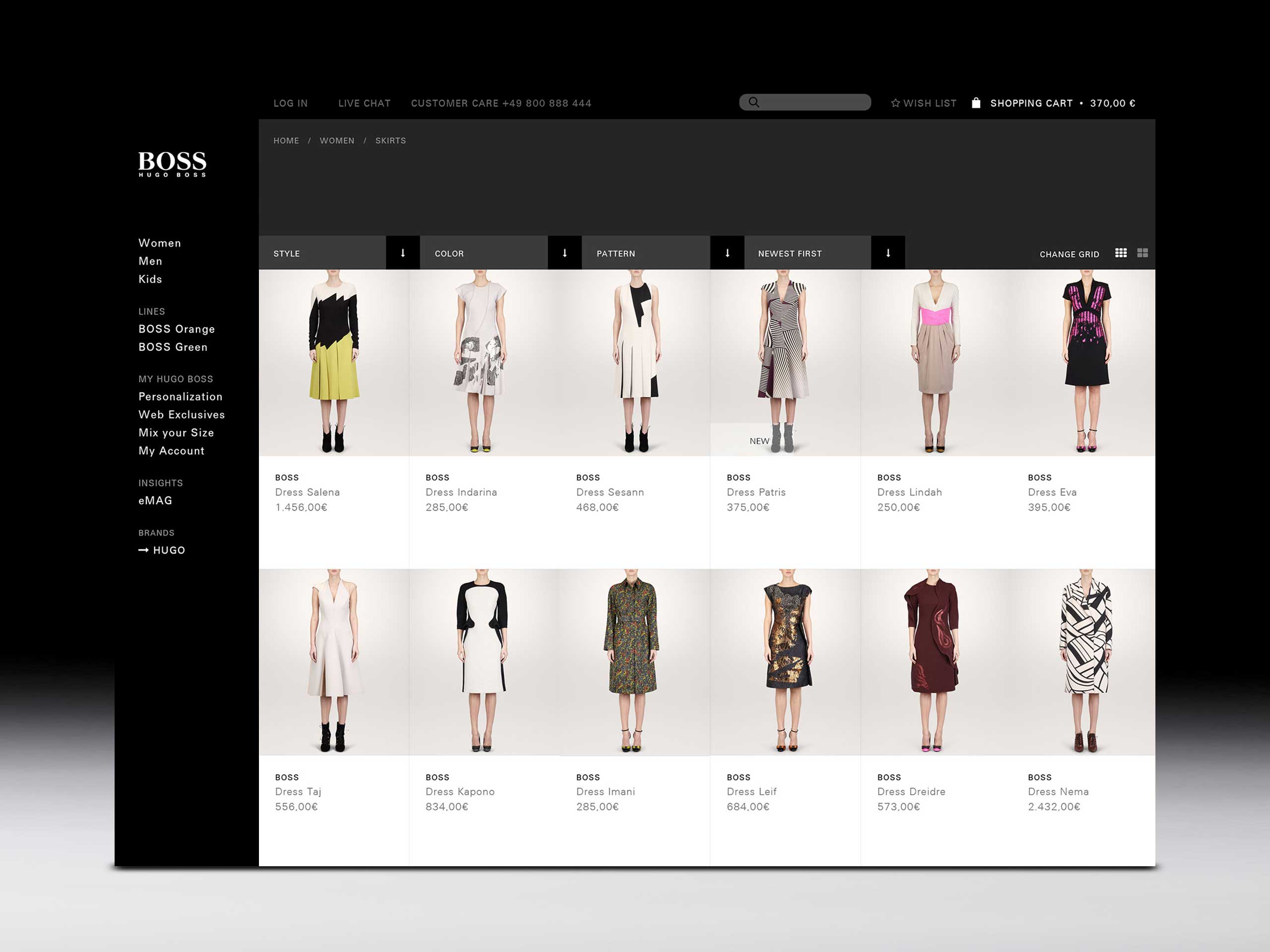Open the Pattern filter dropdown label
The height and width of the screenshot is (952, 1270).
coord(616,254)
